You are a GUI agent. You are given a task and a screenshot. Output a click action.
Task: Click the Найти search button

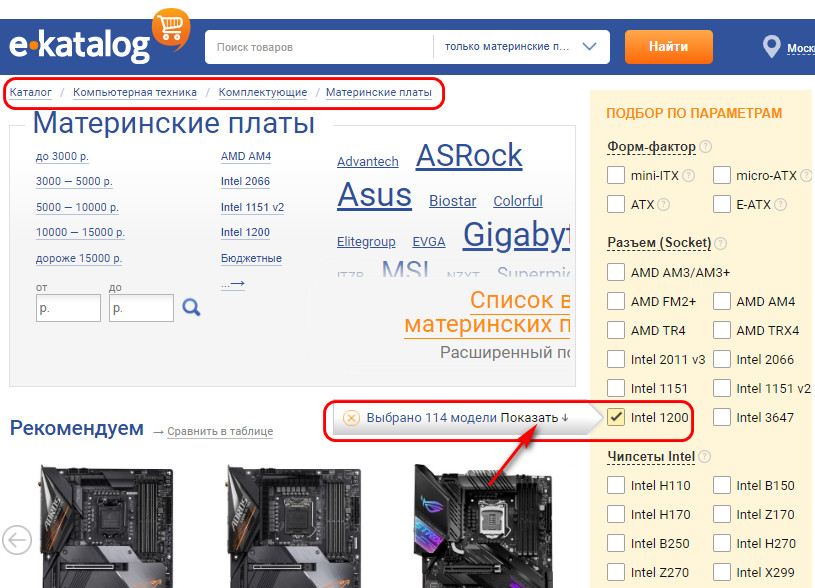click(x=668, y=47)
